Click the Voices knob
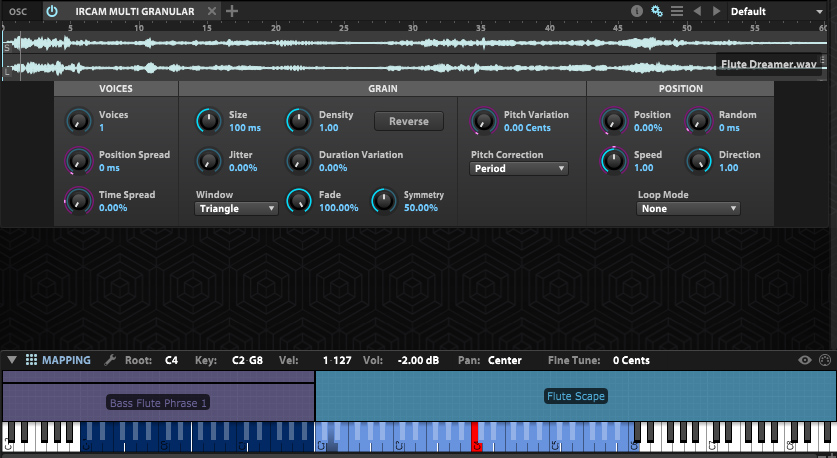The width and height of the screenshot is (837, 458). [79, 121]
